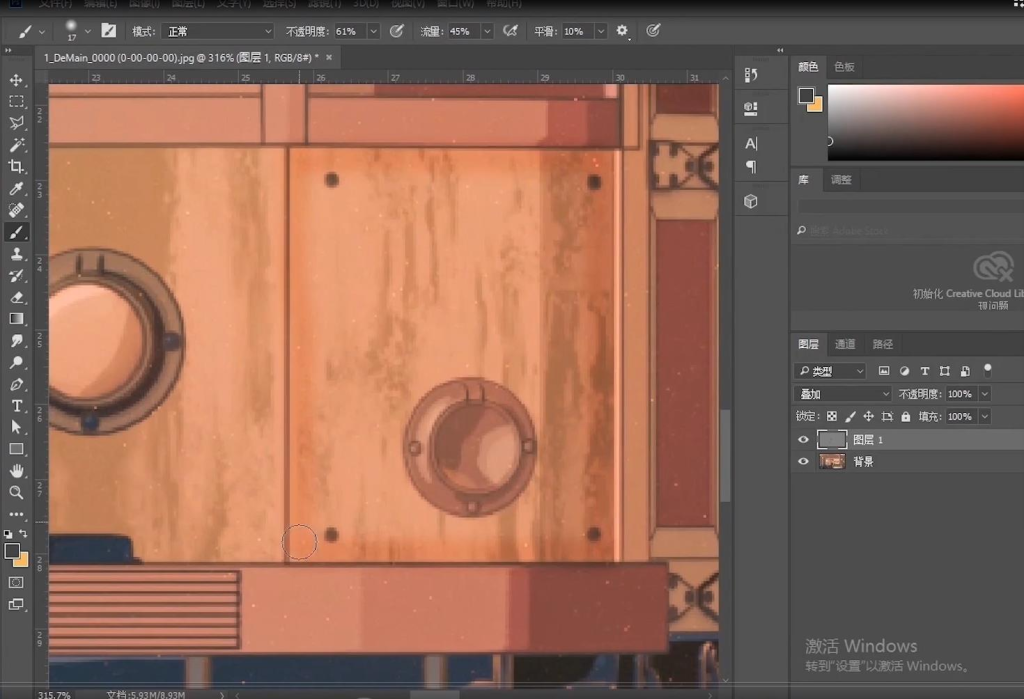1024x699 pixels.
Task: Reset default foreground and background colors
Action: coord(8,534)
